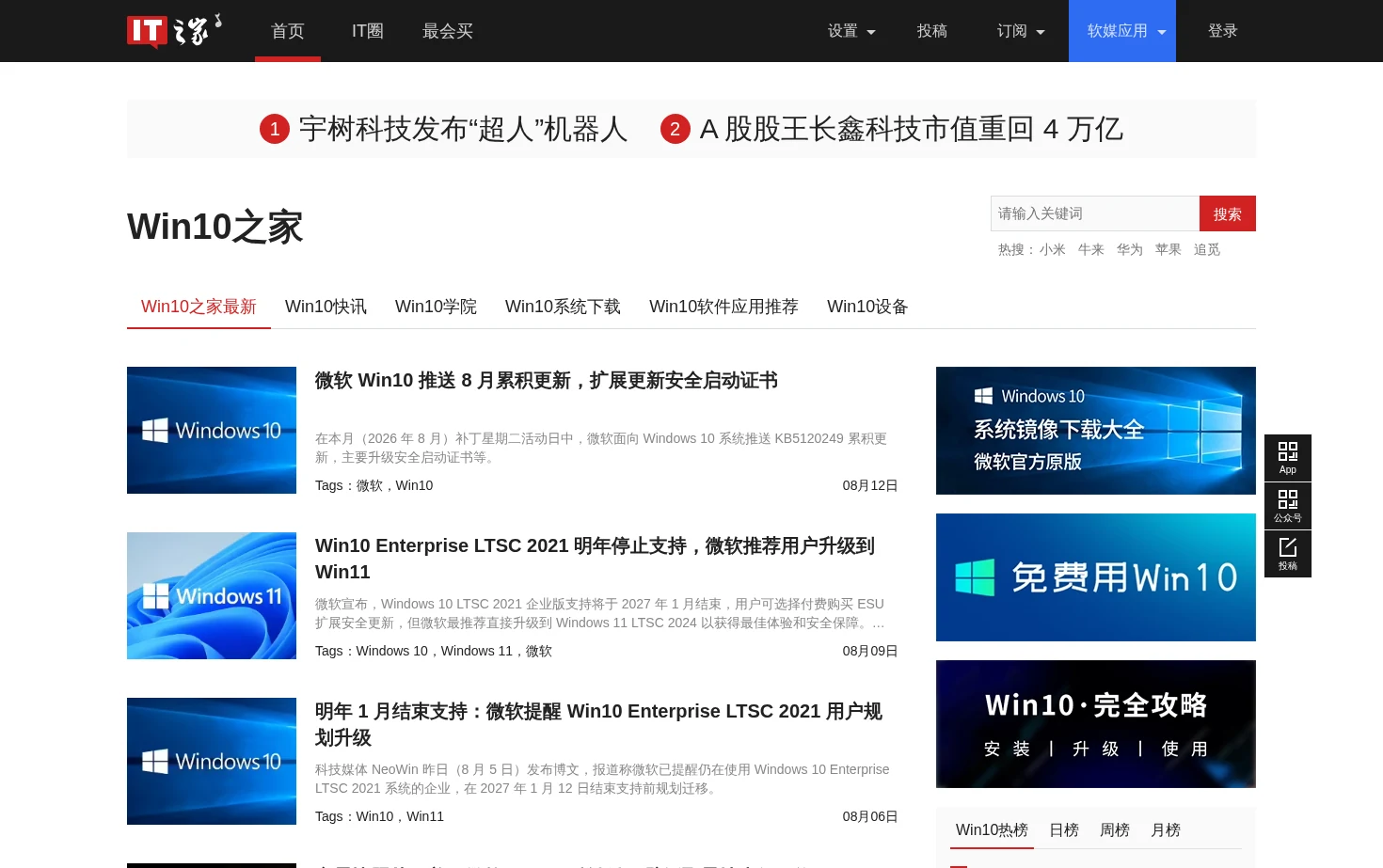Viewport: 1383px width, 868px height.
Task: Click tag Windows 11 under the 08月09日 article
Action: coord(477,651)
